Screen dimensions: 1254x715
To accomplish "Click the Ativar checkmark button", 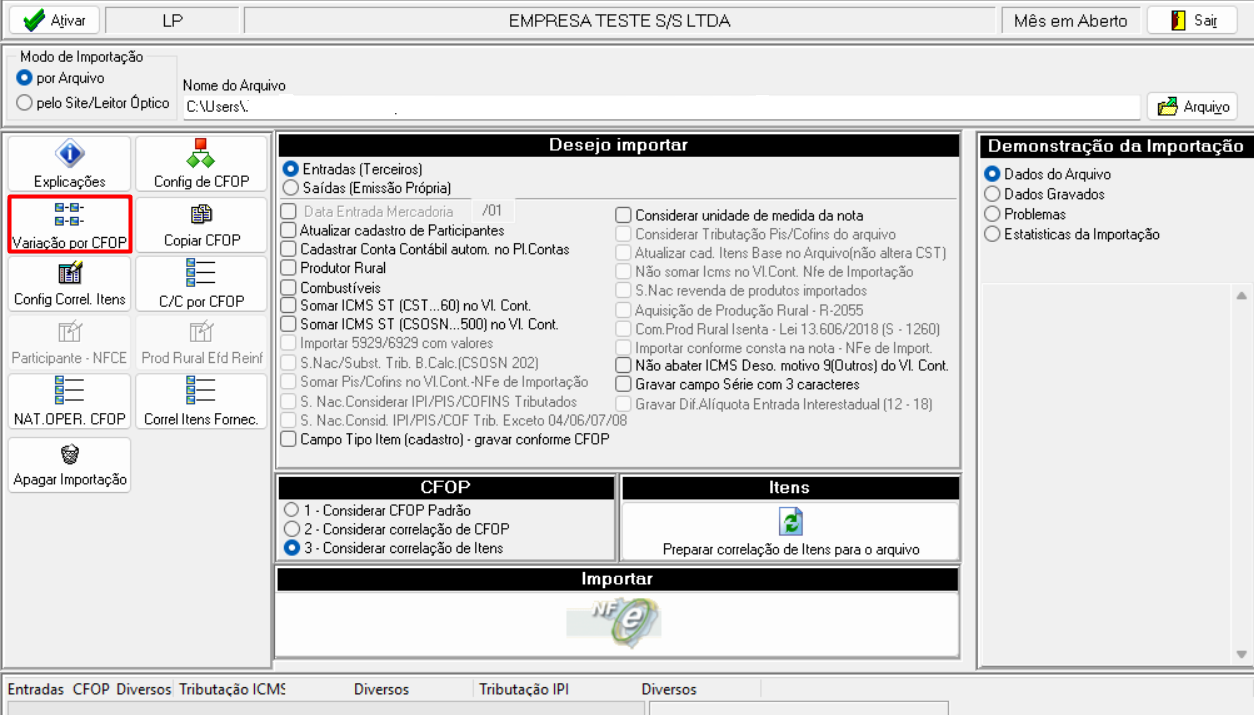I will [x=54, y=20].
